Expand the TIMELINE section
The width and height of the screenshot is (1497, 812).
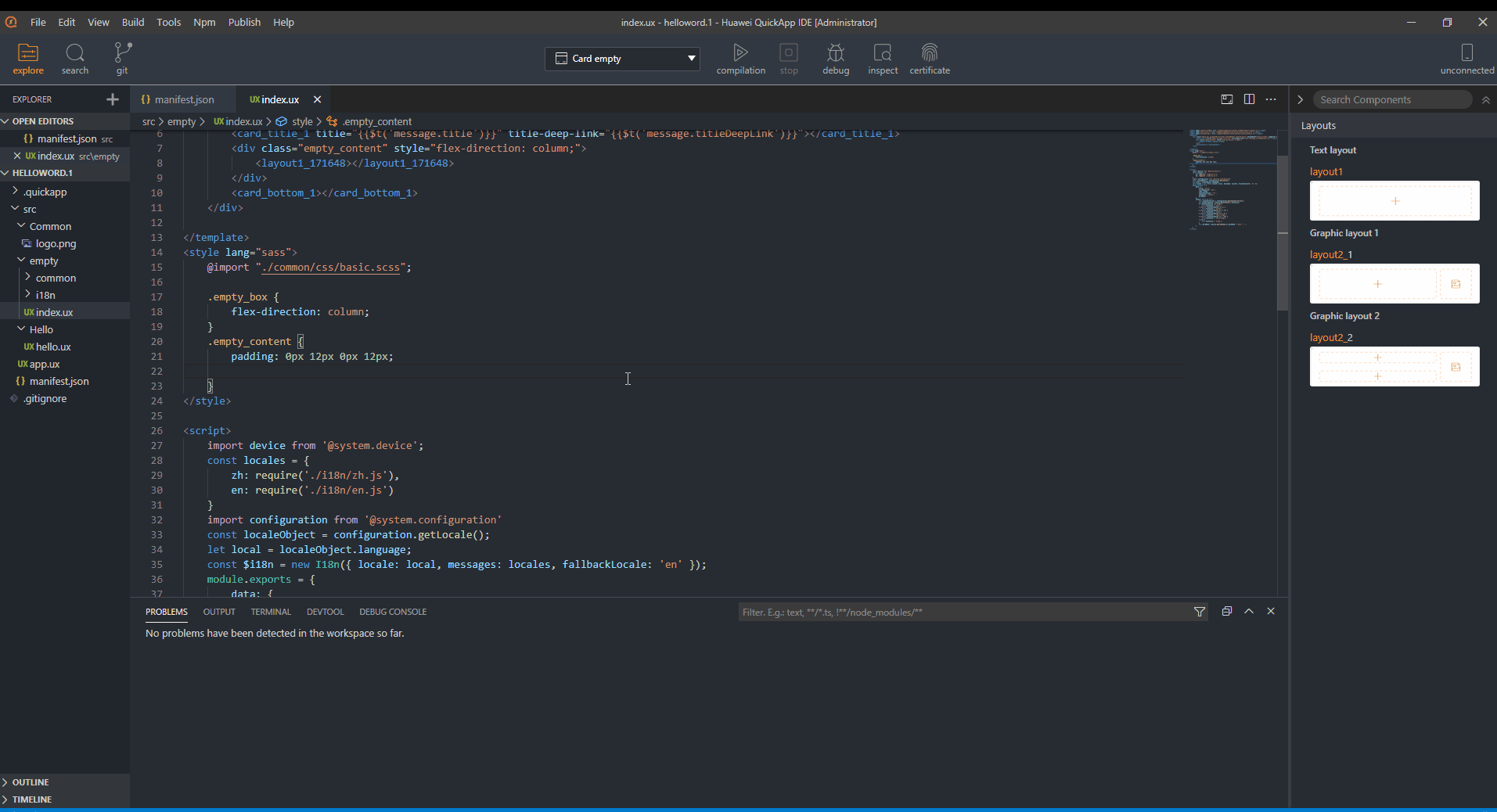pos(65,799)
